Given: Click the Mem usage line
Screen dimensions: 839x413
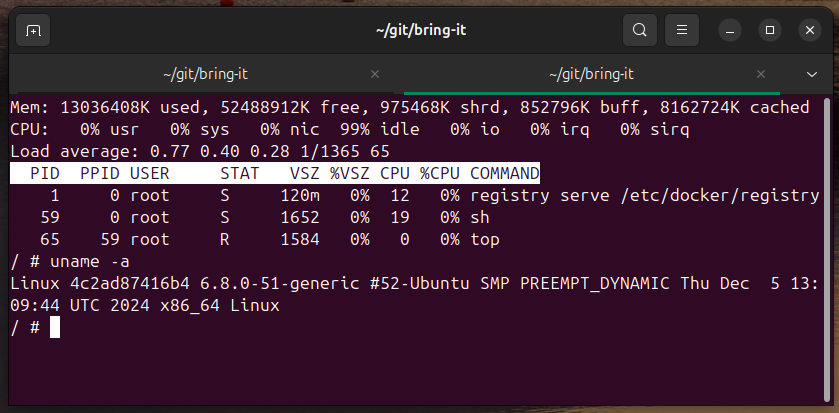Looking at the screenshot, I should 410,108.
